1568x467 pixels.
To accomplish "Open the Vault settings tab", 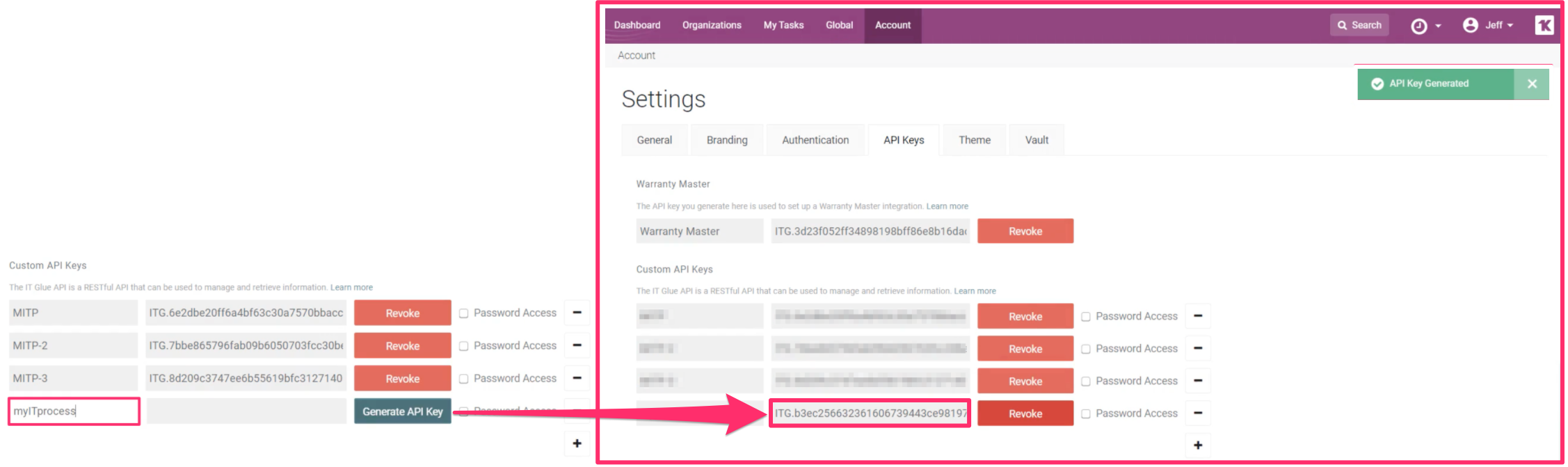I will point(1037,140).
